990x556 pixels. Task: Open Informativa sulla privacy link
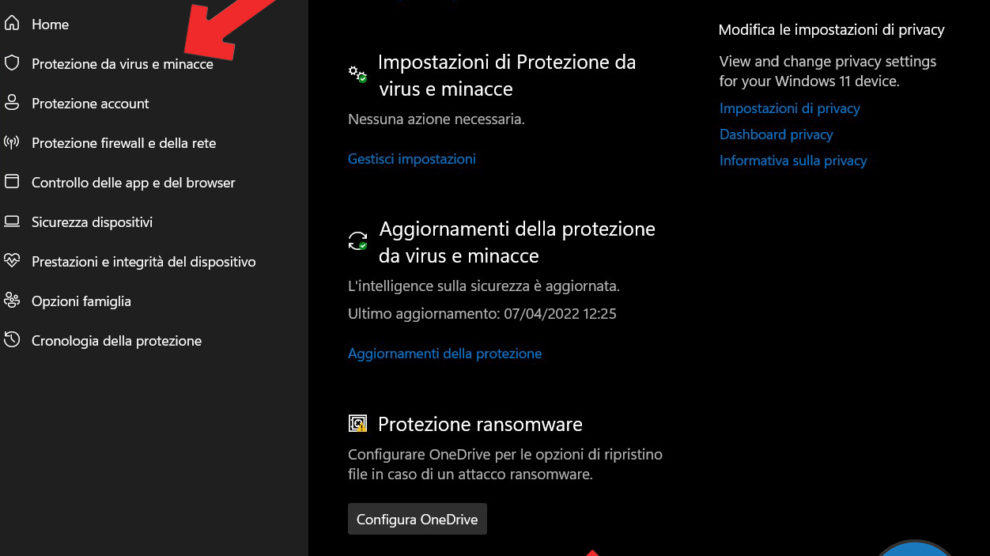click(x=793, y=160)
